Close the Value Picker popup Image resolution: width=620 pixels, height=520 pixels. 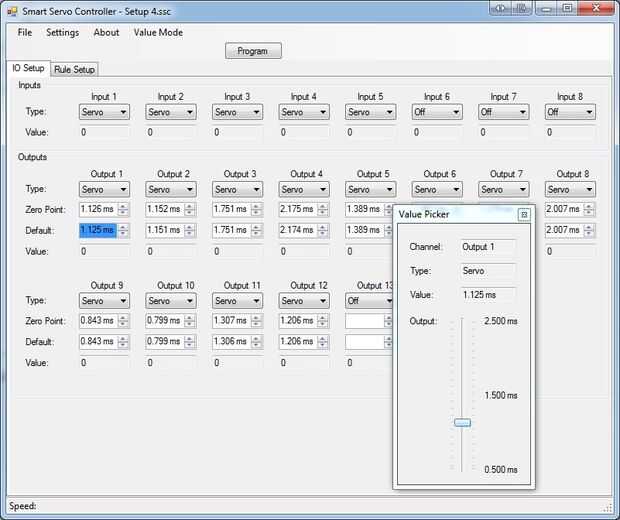click(x=524, y=215)
